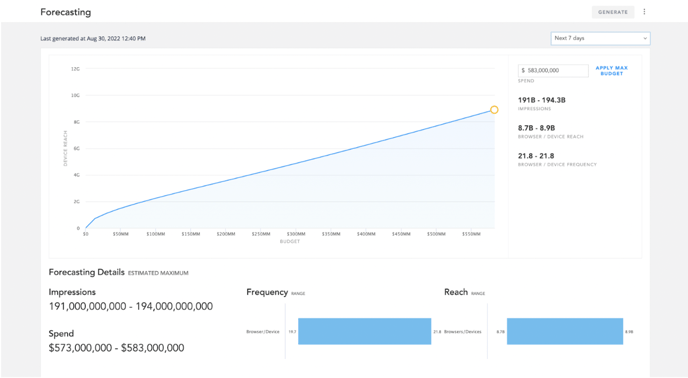
Task: Click the 12G label on device reach axis
Action: tap(75, 69)
